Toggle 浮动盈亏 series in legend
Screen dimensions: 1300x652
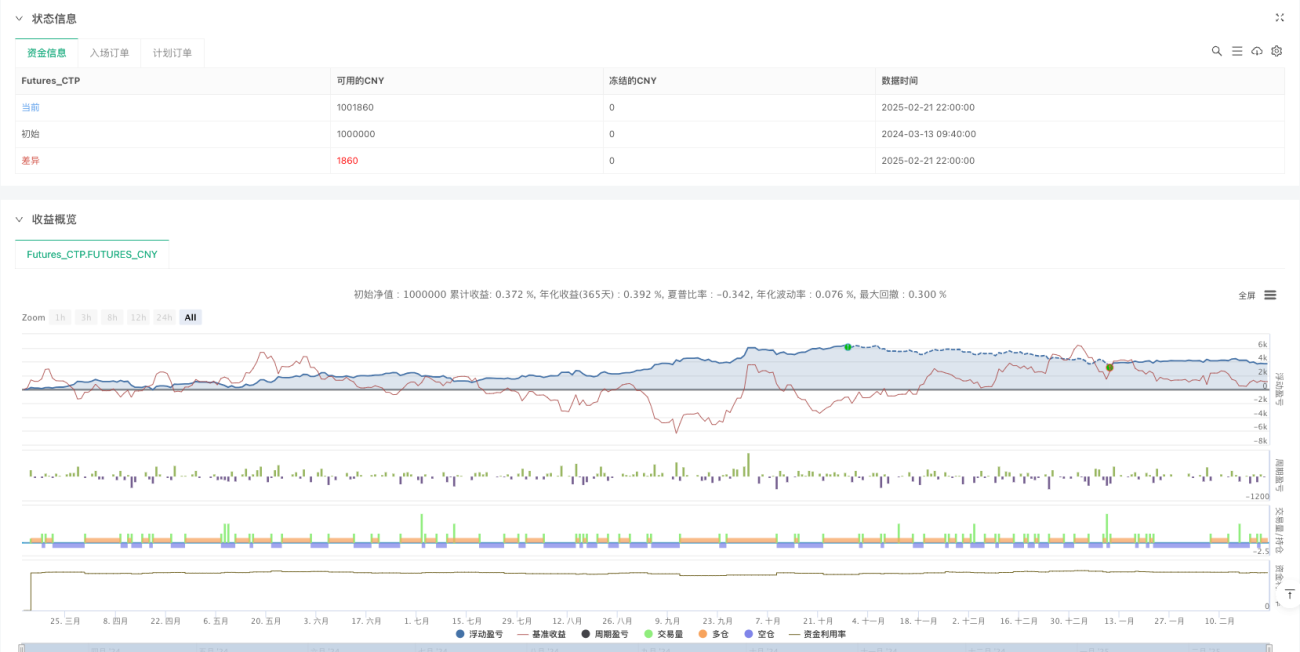point(479,634)
